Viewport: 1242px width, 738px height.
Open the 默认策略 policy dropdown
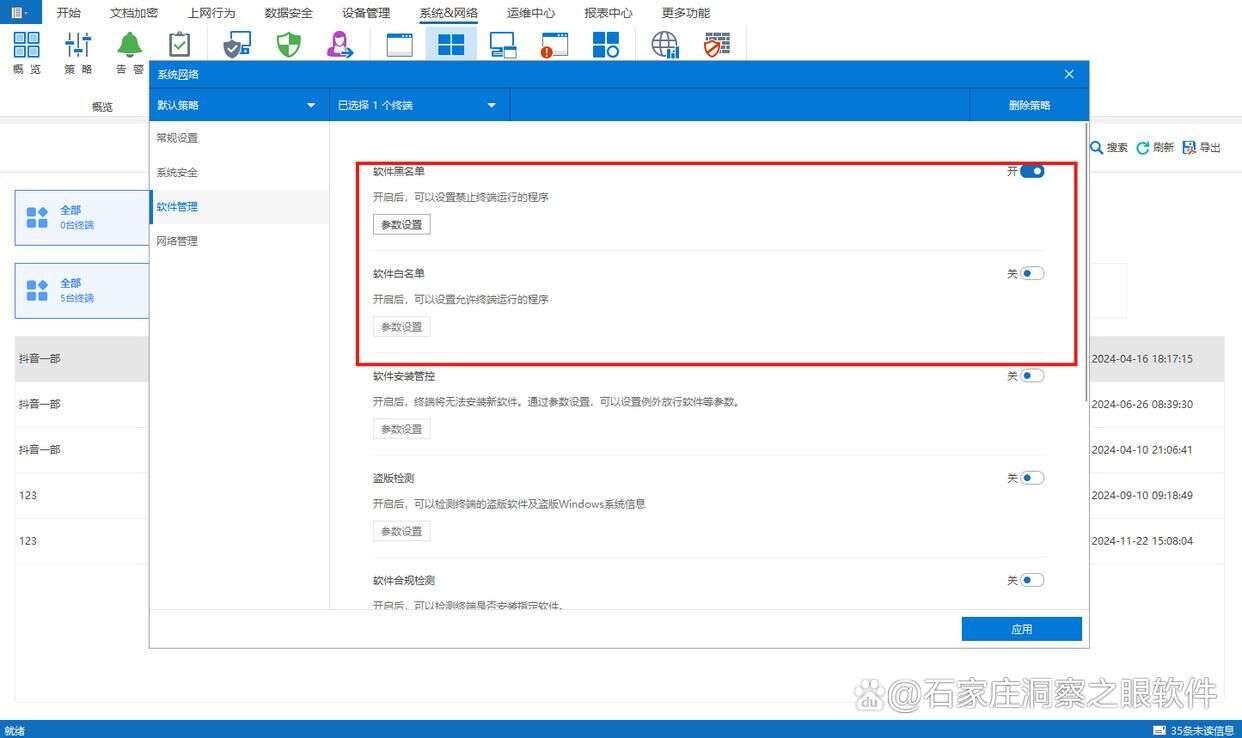click(237, 104)
